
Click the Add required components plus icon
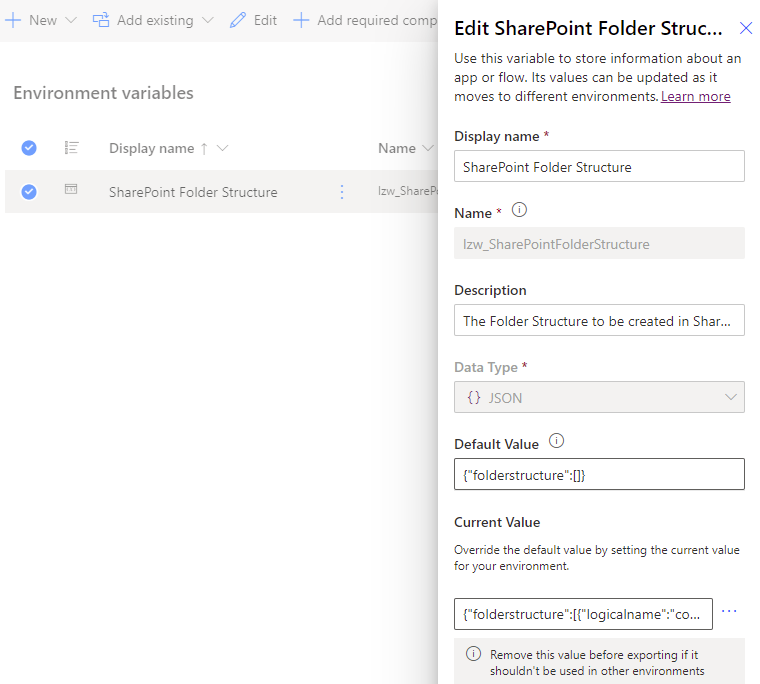301,20
